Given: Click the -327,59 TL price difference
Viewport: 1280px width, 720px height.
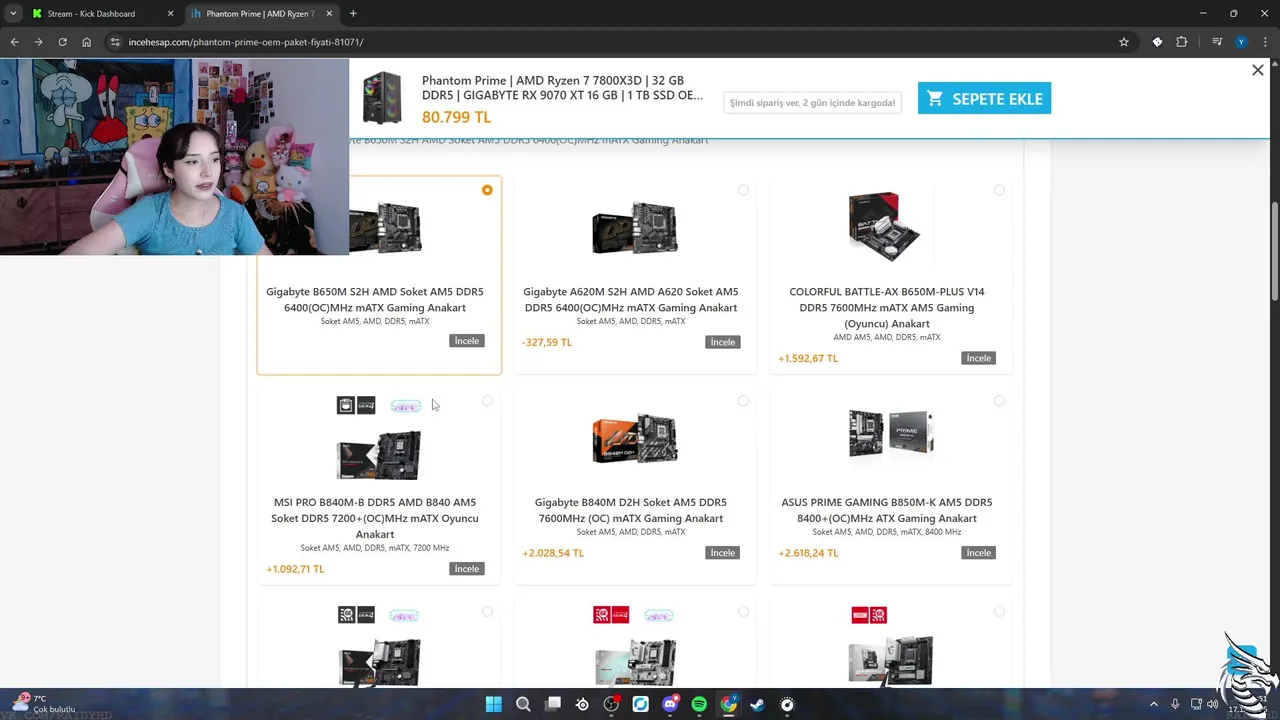Looking at the screenshot, I should tap(547, 342).
